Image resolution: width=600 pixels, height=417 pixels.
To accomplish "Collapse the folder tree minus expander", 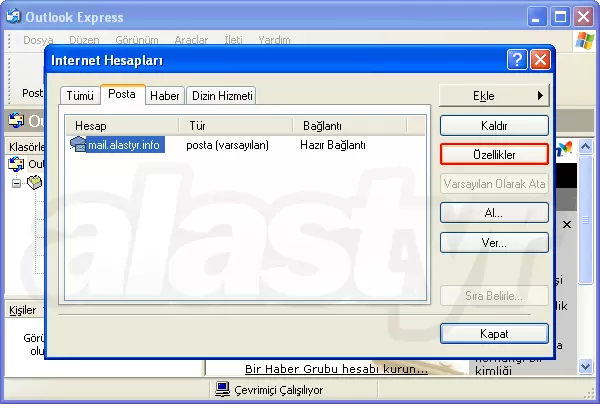I will (x=16, y=184).
